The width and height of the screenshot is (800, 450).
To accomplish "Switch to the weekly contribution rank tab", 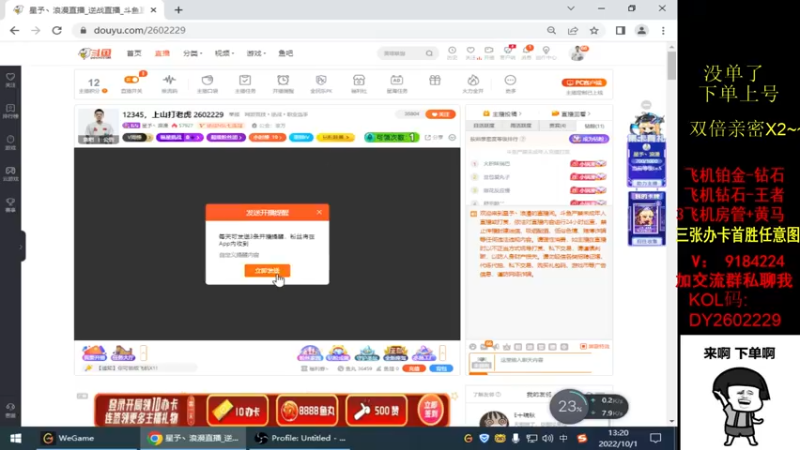I will 520,126.
